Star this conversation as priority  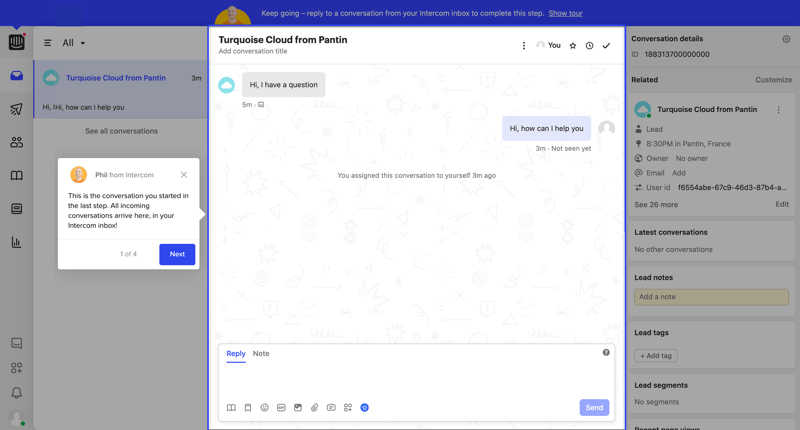coord(573,45)
